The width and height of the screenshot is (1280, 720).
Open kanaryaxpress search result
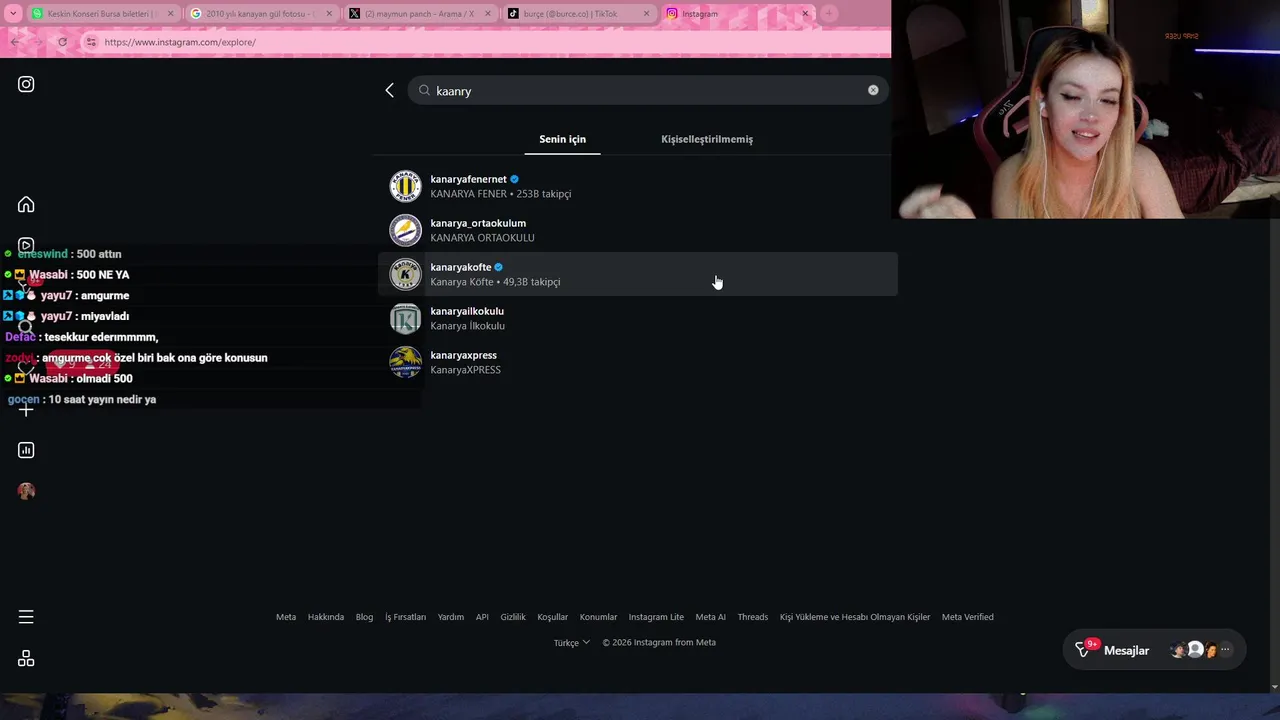pyautogui.click(x=638, y=362)
